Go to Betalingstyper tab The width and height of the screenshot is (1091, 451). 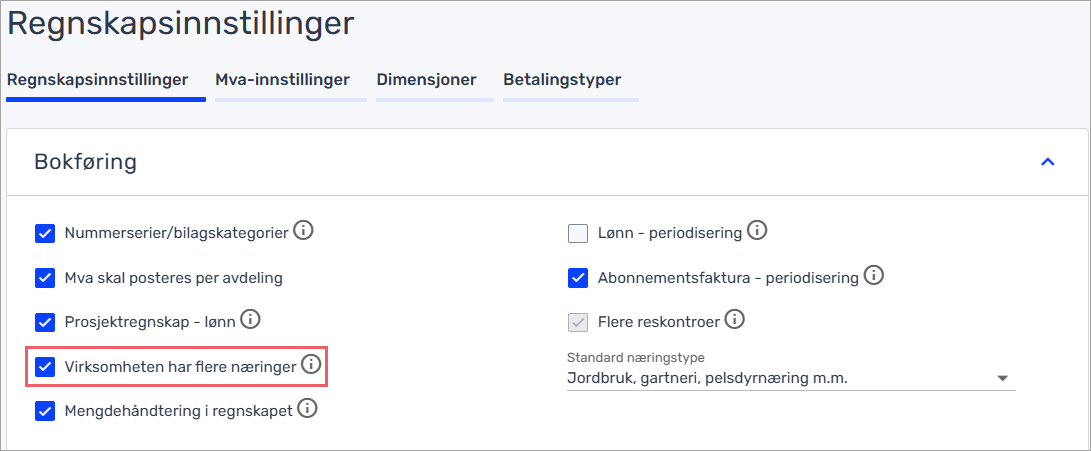[x=562, y=80]
